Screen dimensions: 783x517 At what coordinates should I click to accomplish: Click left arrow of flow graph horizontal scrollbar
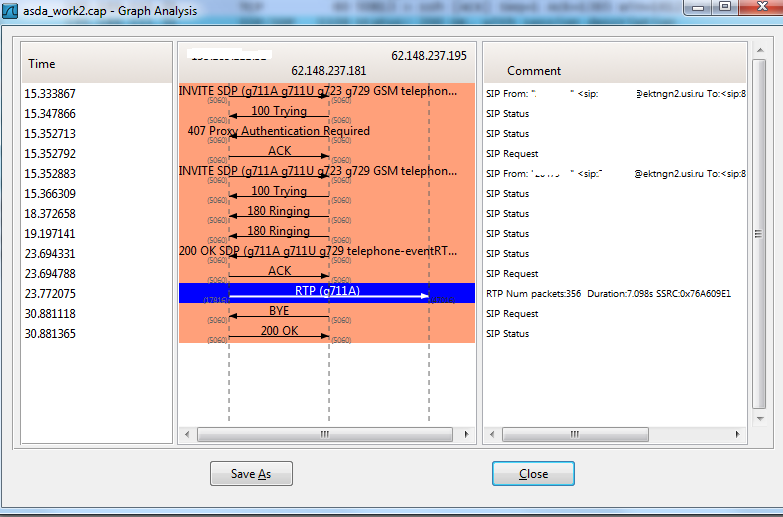[x=187, y=435]
